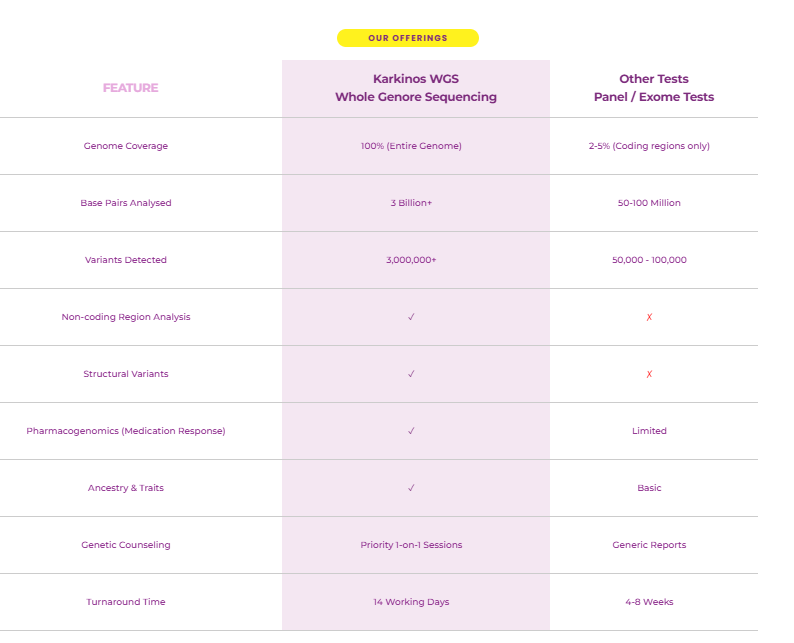794x643 pixels.
Task: Click the red cross for Non-coding Region Analysis
Action: pos(649,317)
